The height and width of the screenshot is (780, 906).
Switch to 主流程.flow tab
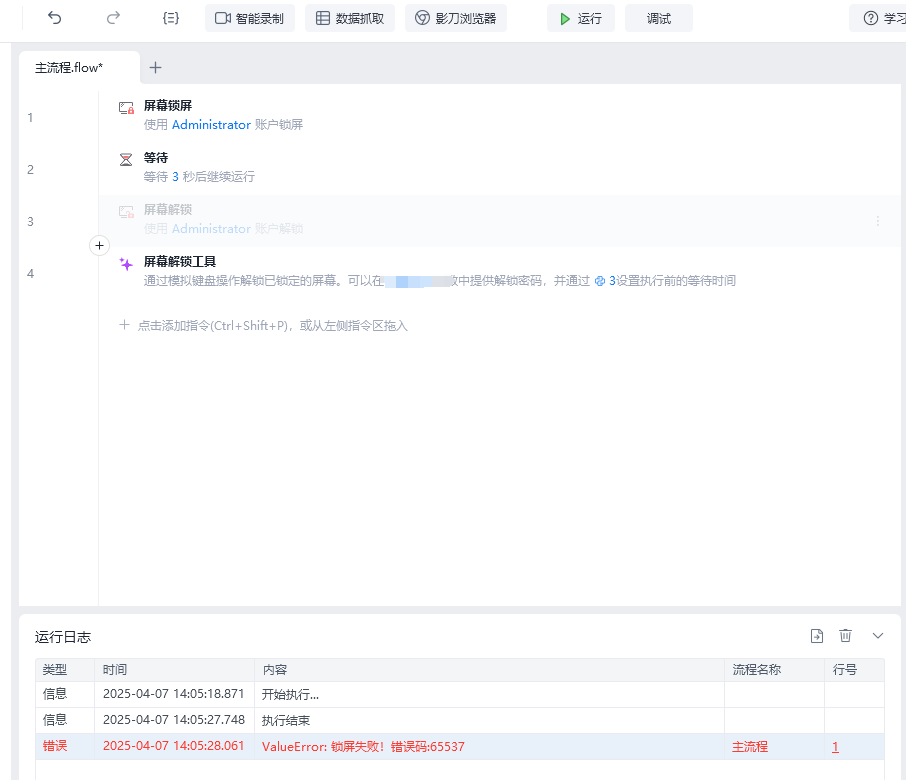click(x=69, y=67)
